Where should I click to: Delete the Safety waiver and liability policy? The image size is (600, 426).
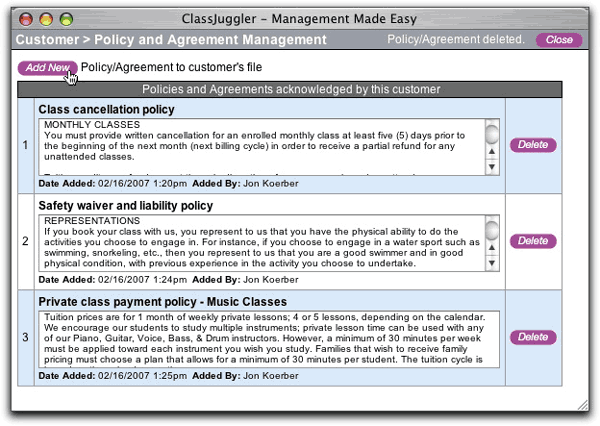pyautogui.click(x=533, y=241)
